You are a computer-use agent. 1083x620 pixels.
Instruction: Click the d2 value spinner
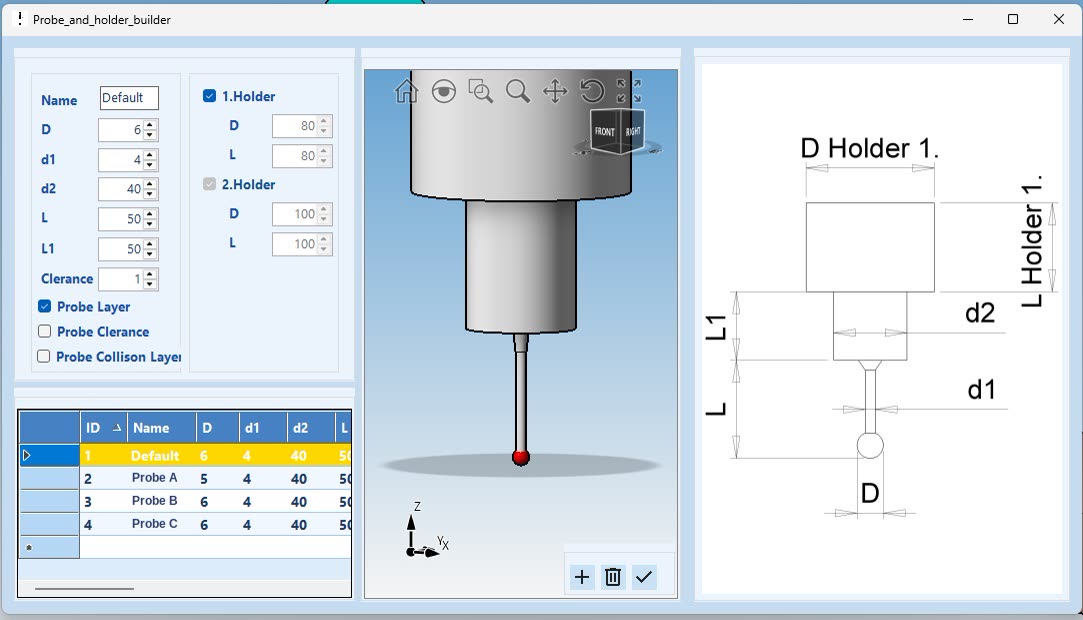point(128,189)
